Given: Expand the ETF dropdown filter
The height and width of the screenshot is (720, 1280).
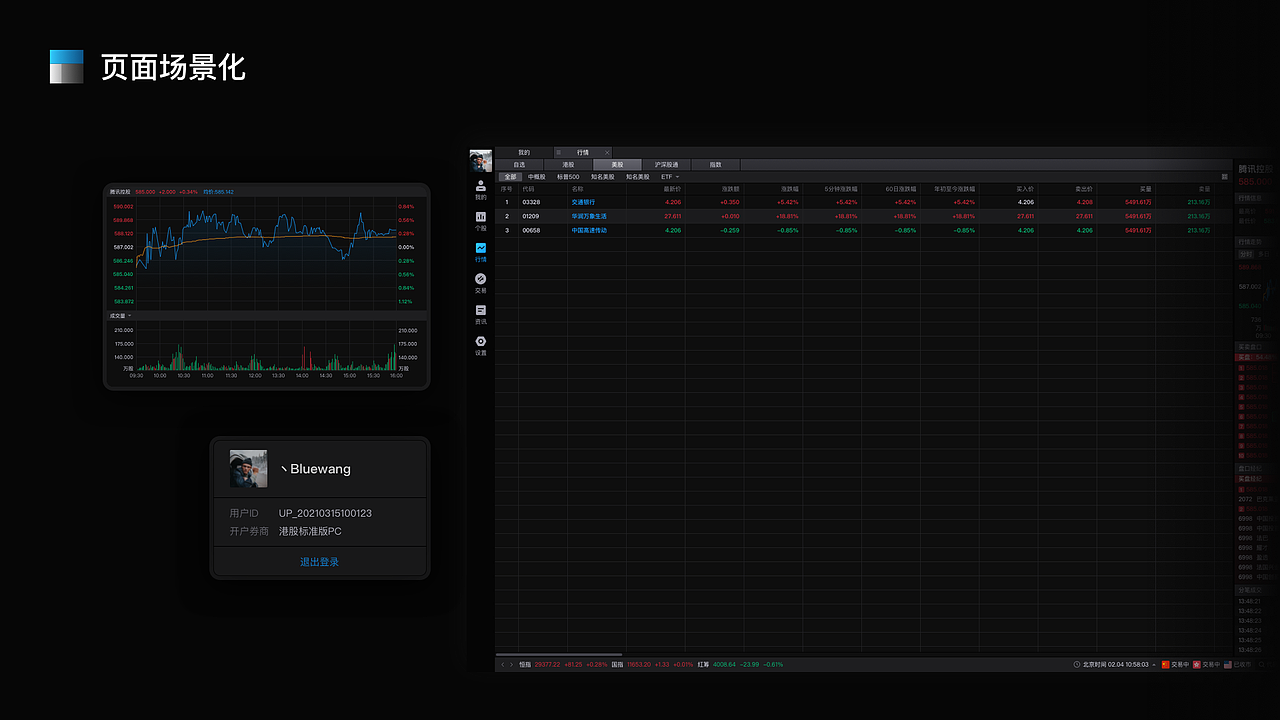Looking at the screenshot, I should tap(670, 177).
